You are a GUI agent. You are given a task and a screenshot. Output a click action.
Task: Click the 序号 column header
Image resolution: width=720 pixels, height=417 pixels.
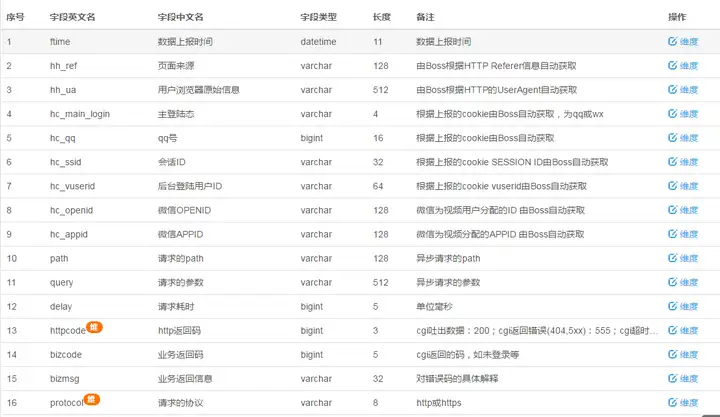(x=15, y=17)
